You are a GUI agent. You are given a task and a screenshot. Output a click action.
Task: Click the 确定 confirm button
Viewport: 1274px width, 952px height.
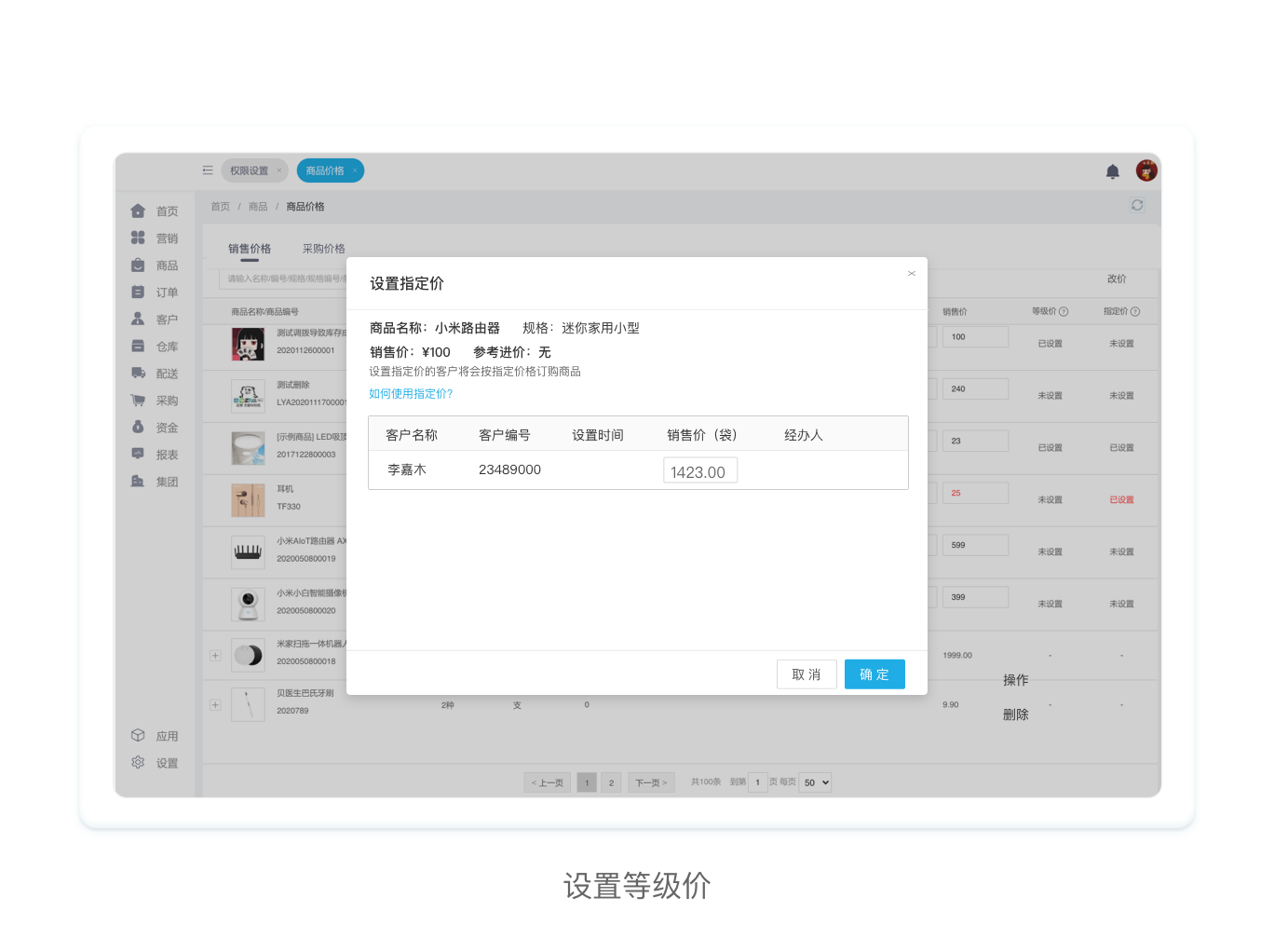(x=874, y=674)
